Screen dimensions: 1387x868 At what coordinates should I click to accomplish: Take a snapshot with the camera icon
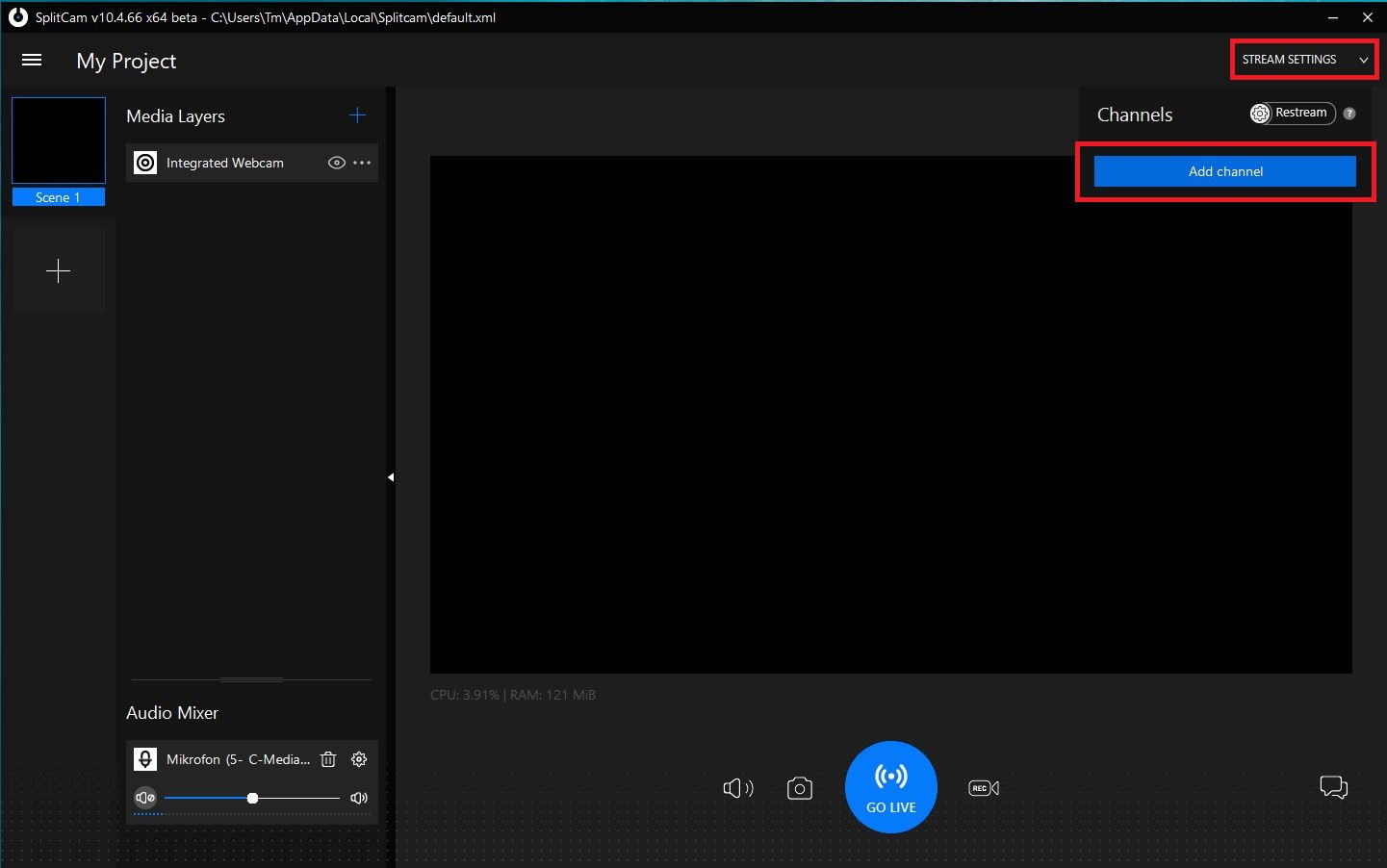(x=800, y=787)
